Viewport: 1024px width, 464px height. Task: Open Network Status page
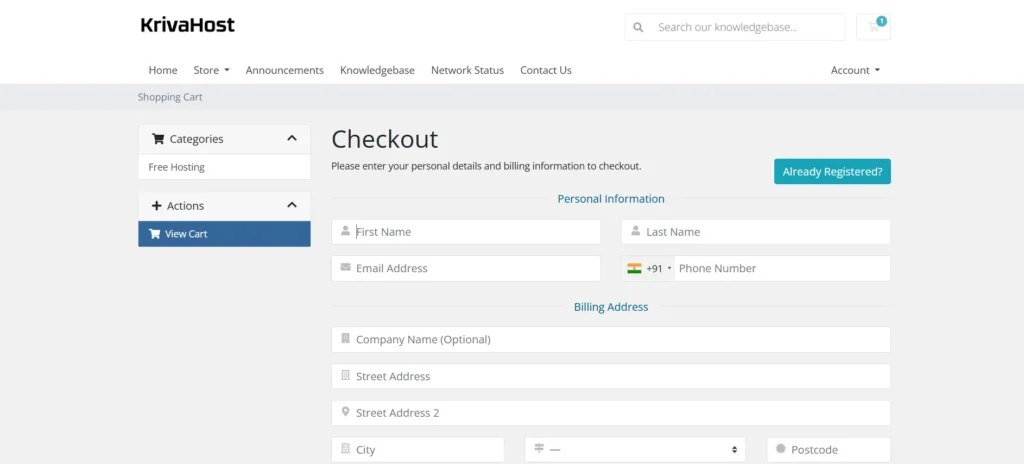point(468,70)
